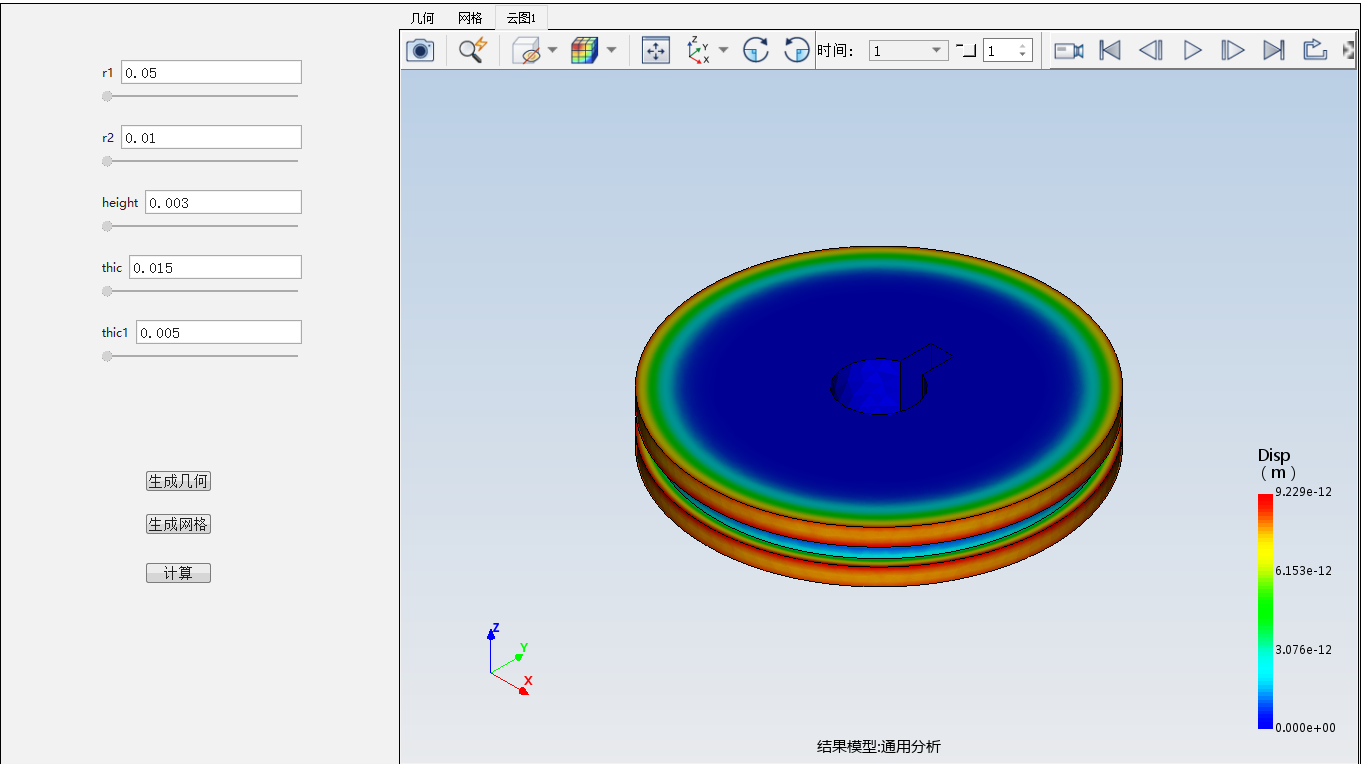
Task: Click the height slider handle
Action: 107,226
